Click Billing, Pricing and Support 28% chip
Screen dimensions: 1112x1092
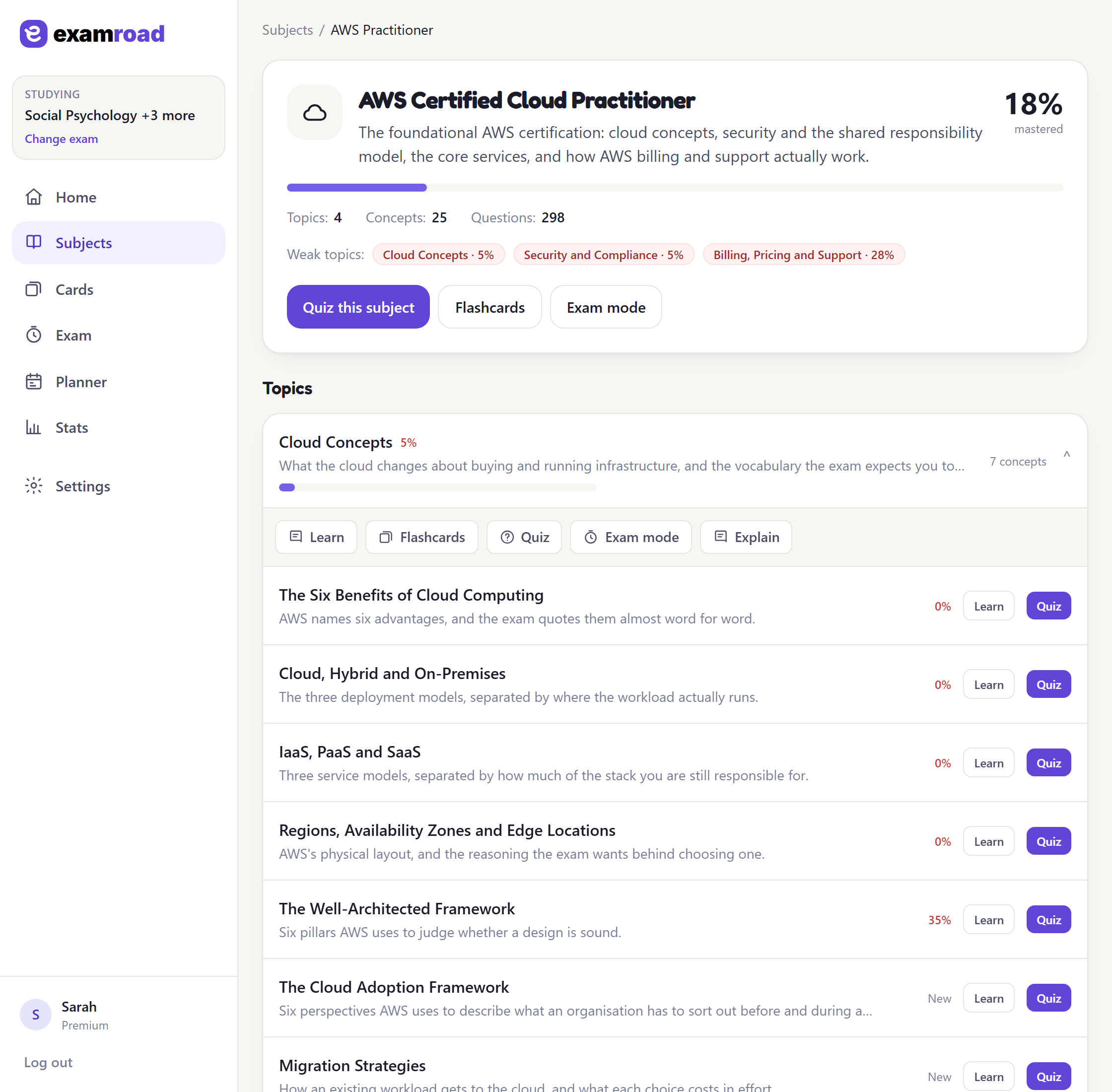[804, 255]
